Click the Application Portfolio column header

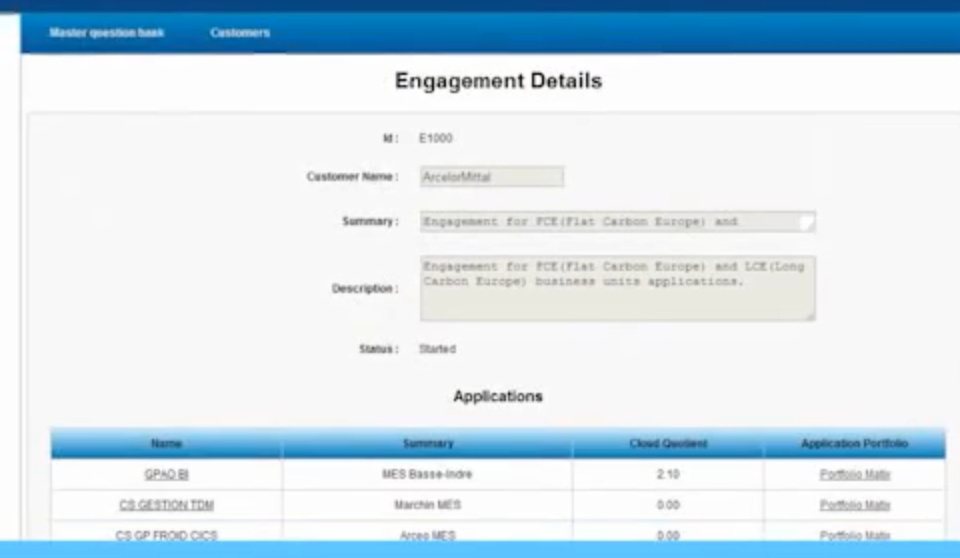[x=855, y=443]
